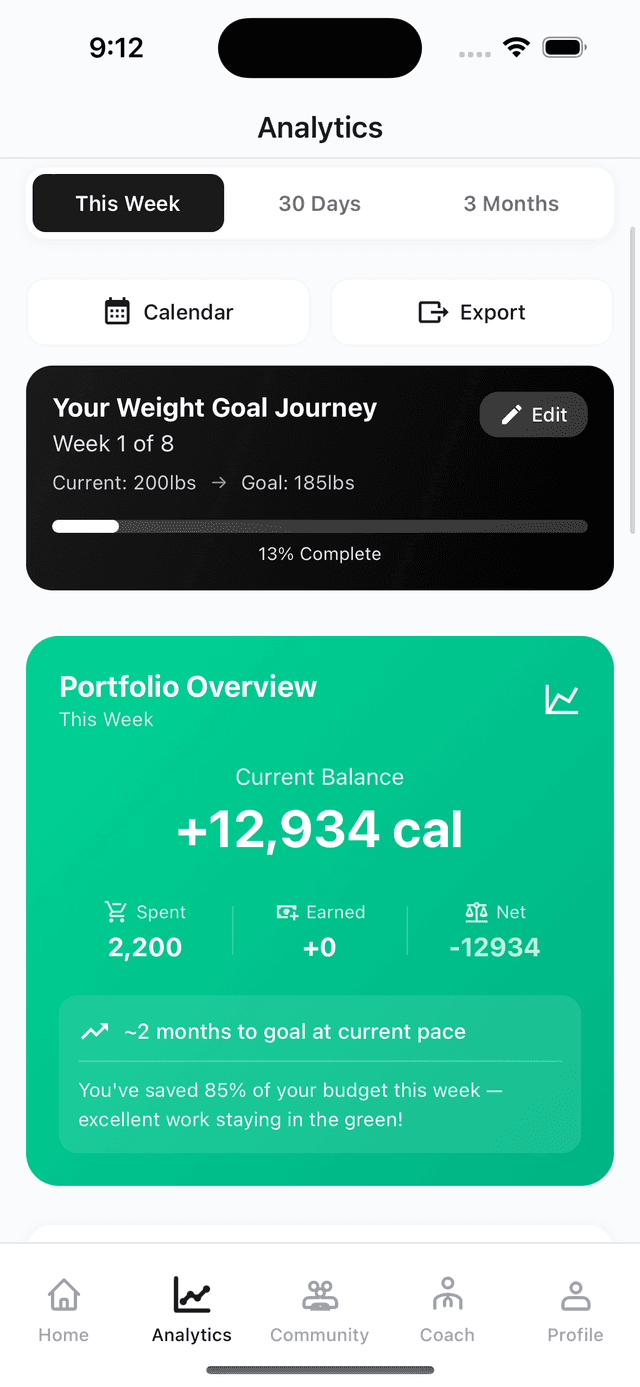640x1387 pixels.
Task: Export analytics data
Action: tap(471, 311)
